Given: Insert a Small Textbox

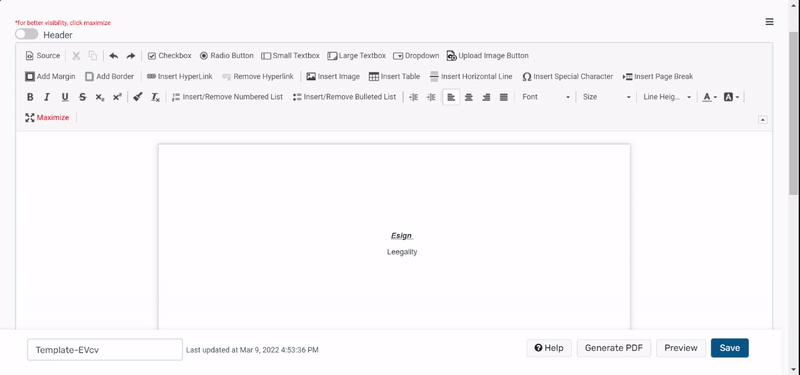Looking at the screenshot, I should coord(290,56).
